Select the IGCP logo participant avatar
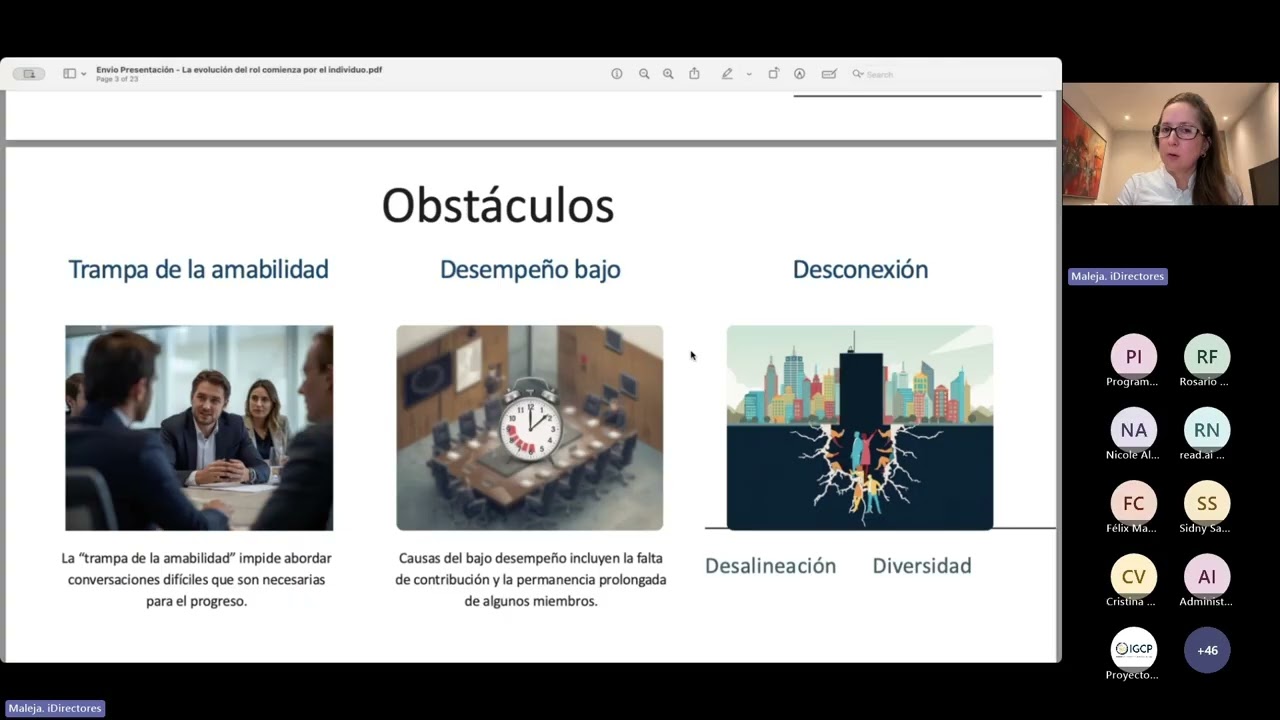 1133,649
